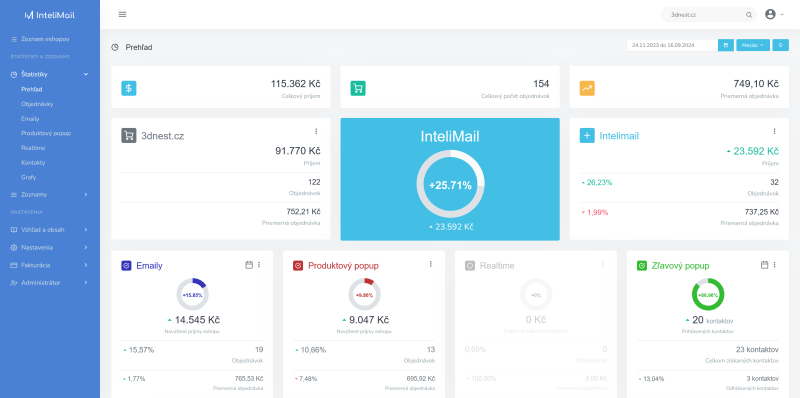800x398 pixels.
Task: Click the Emaily +15.85% donut chart
Action: (192, 294)
